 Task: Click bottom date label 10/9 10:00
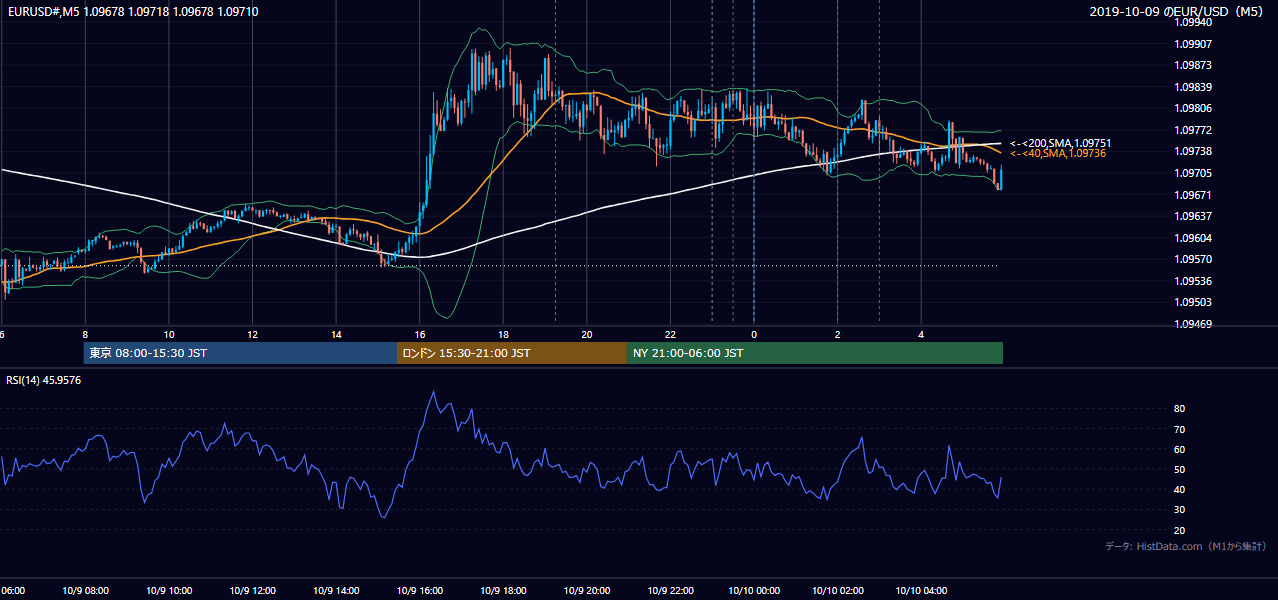(167, 591)
